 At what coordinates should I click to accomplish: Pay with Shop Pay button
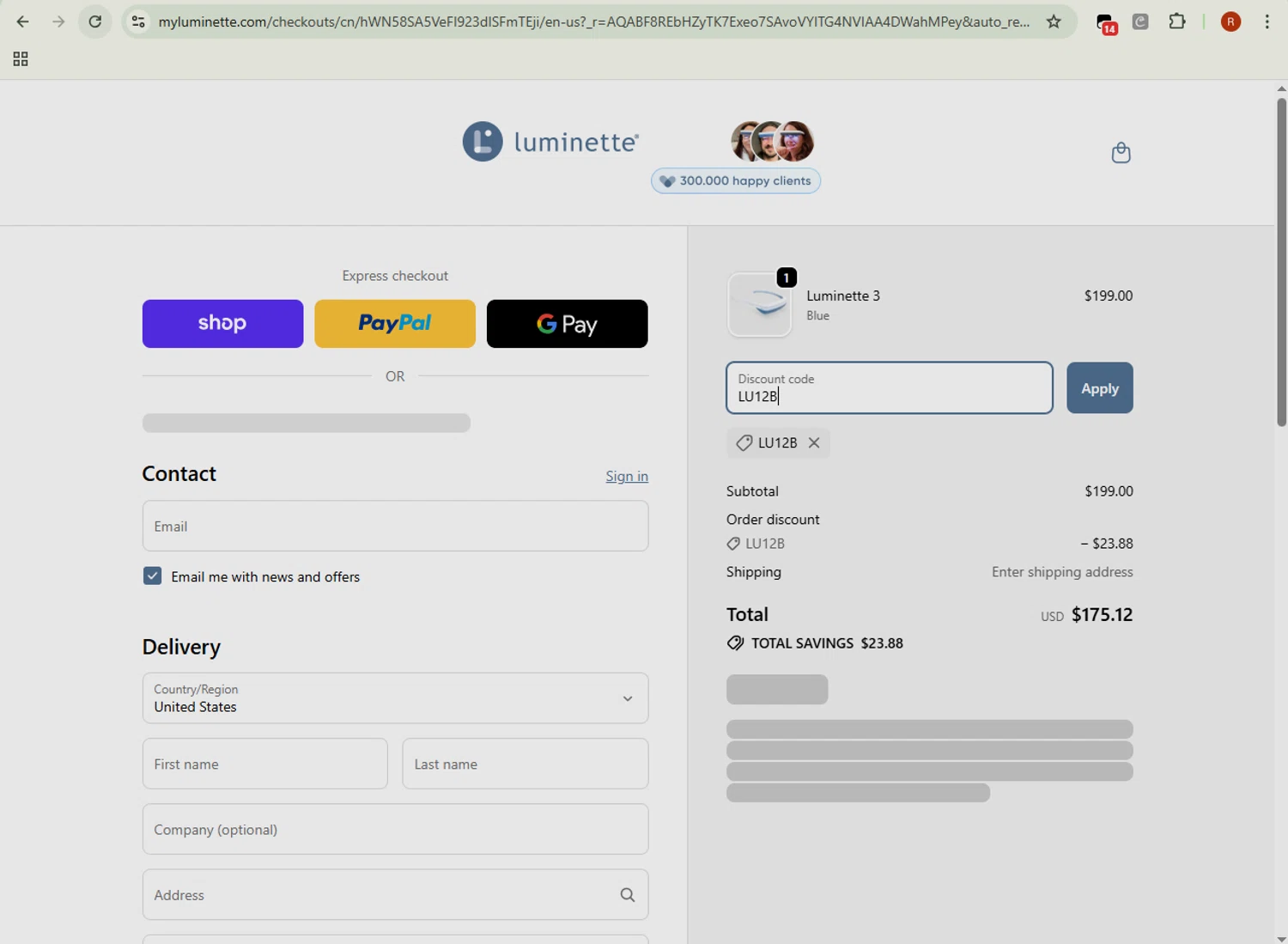[222, 324]
